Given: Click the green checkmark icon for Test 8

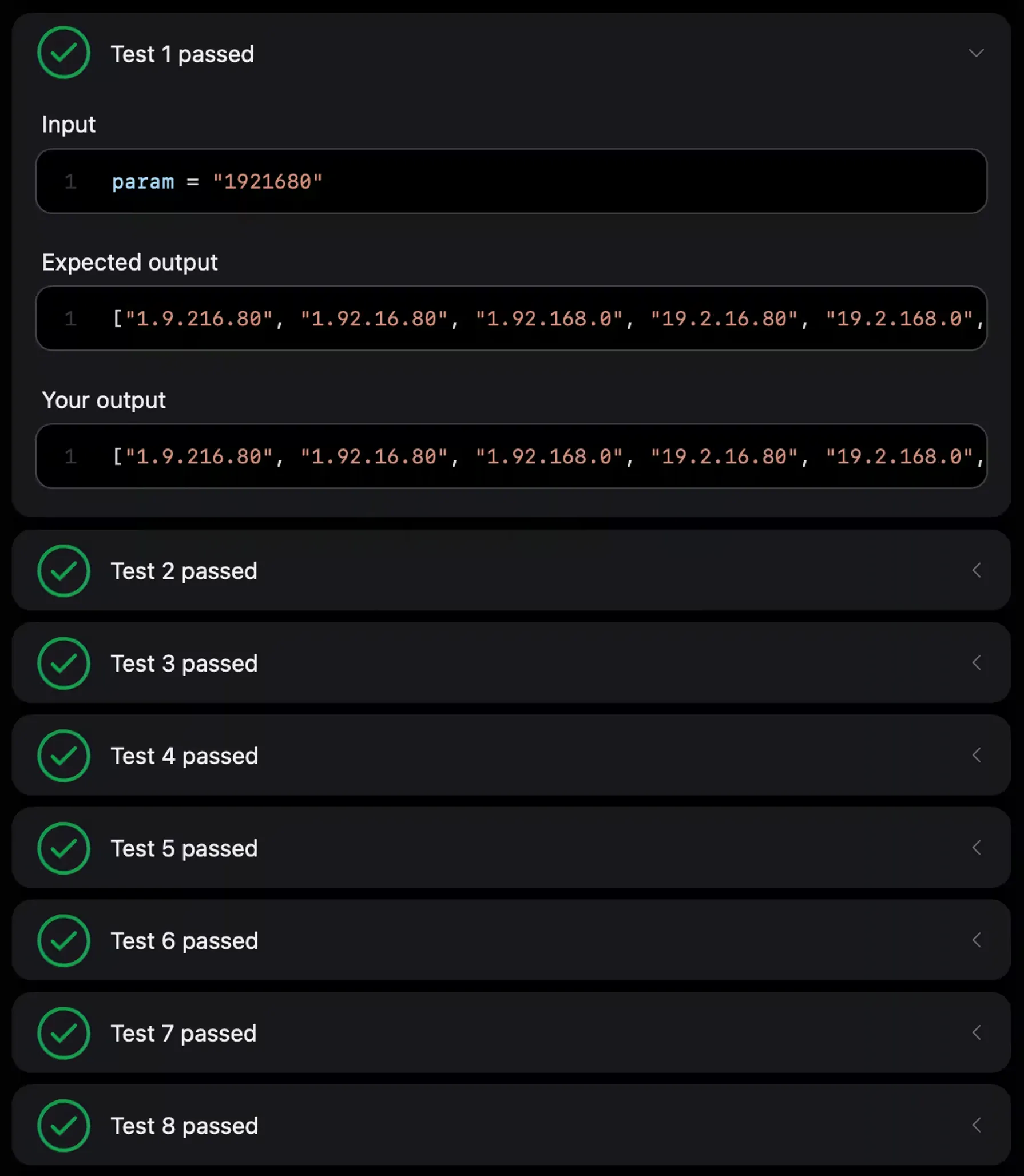Looking at the screenshot, I should [x=63, y=1126].
